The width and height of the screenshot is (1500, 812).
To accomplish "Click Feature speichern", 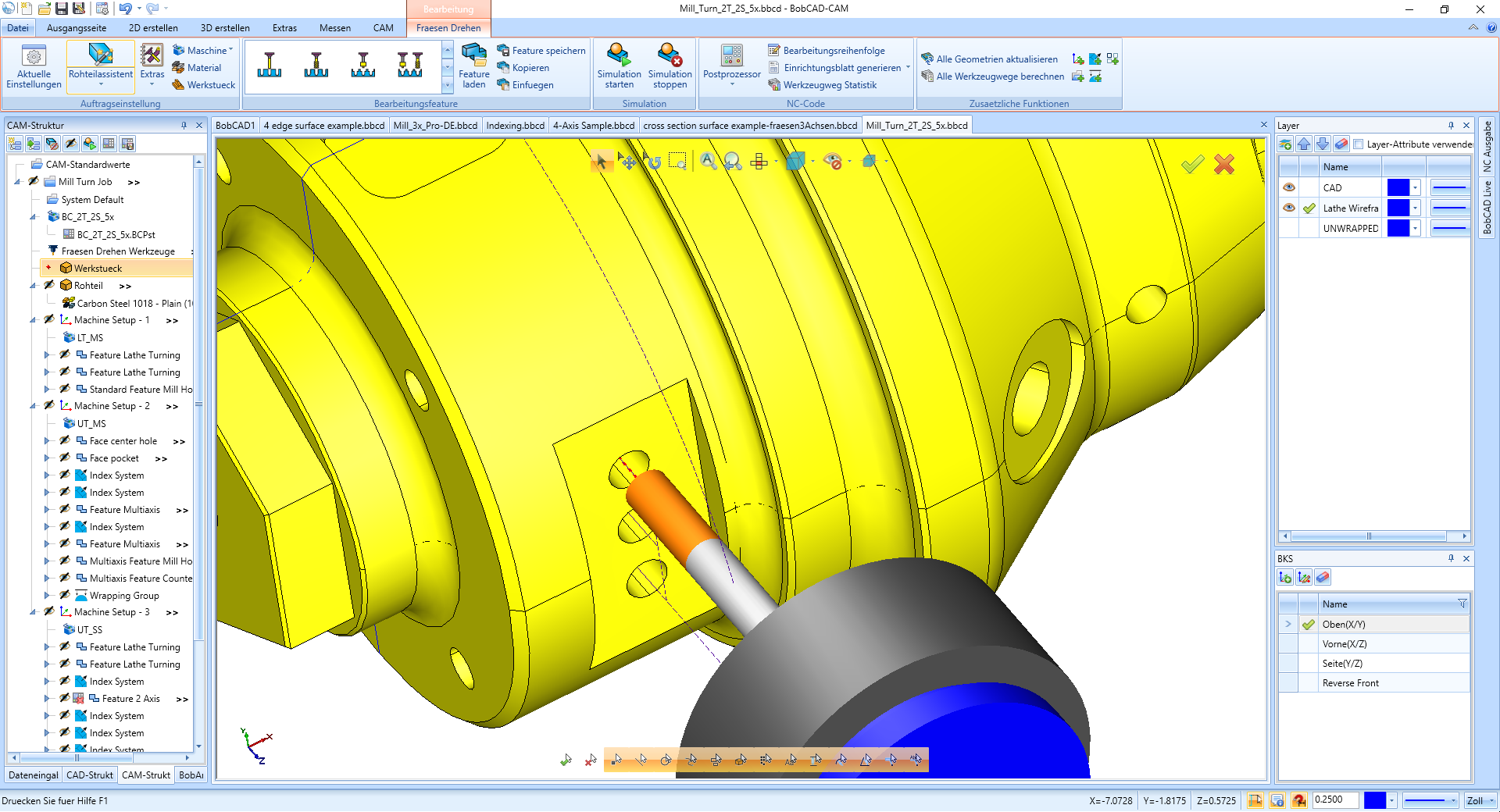I will 541,50.
